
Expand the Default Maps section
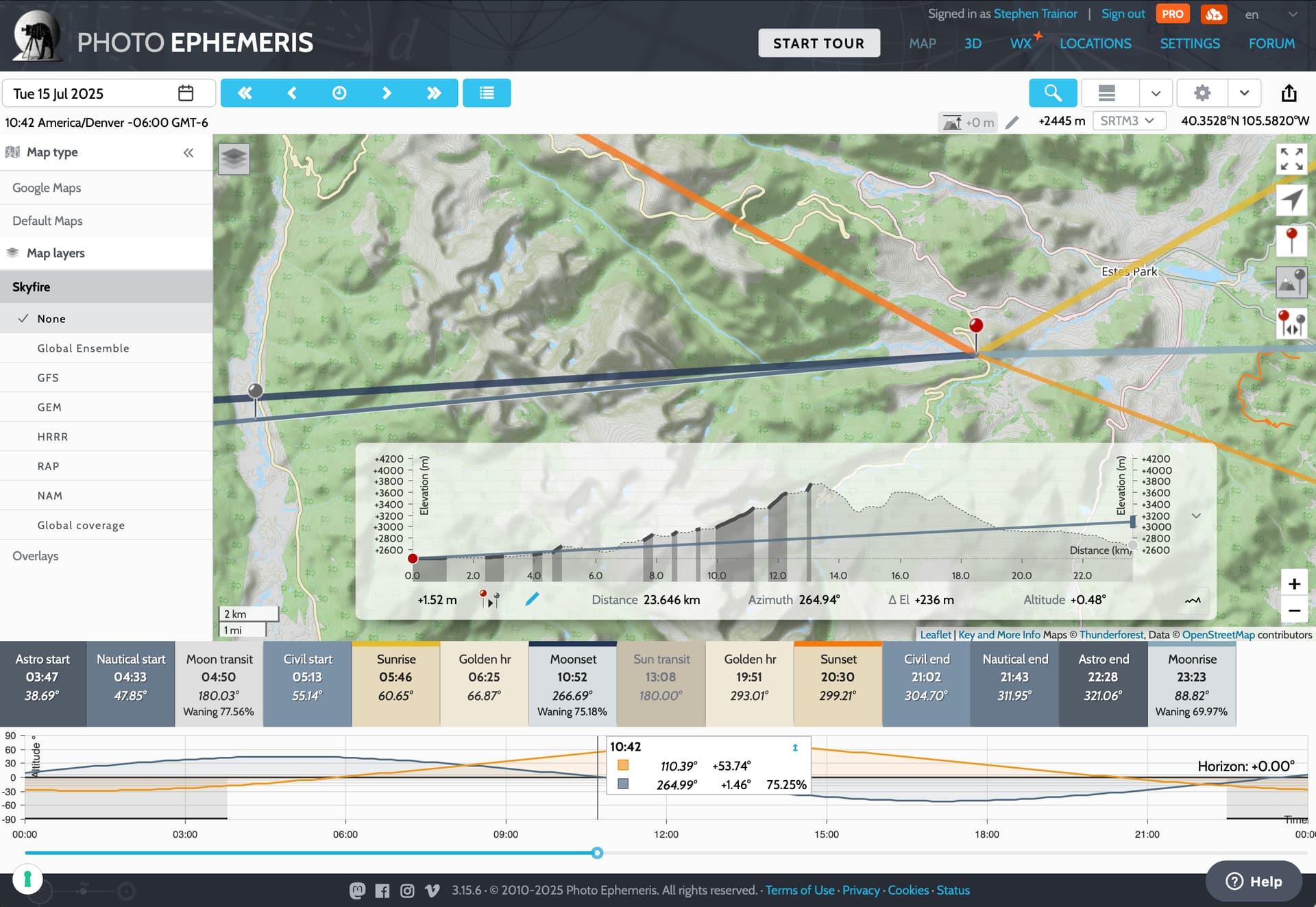point(106,221)
